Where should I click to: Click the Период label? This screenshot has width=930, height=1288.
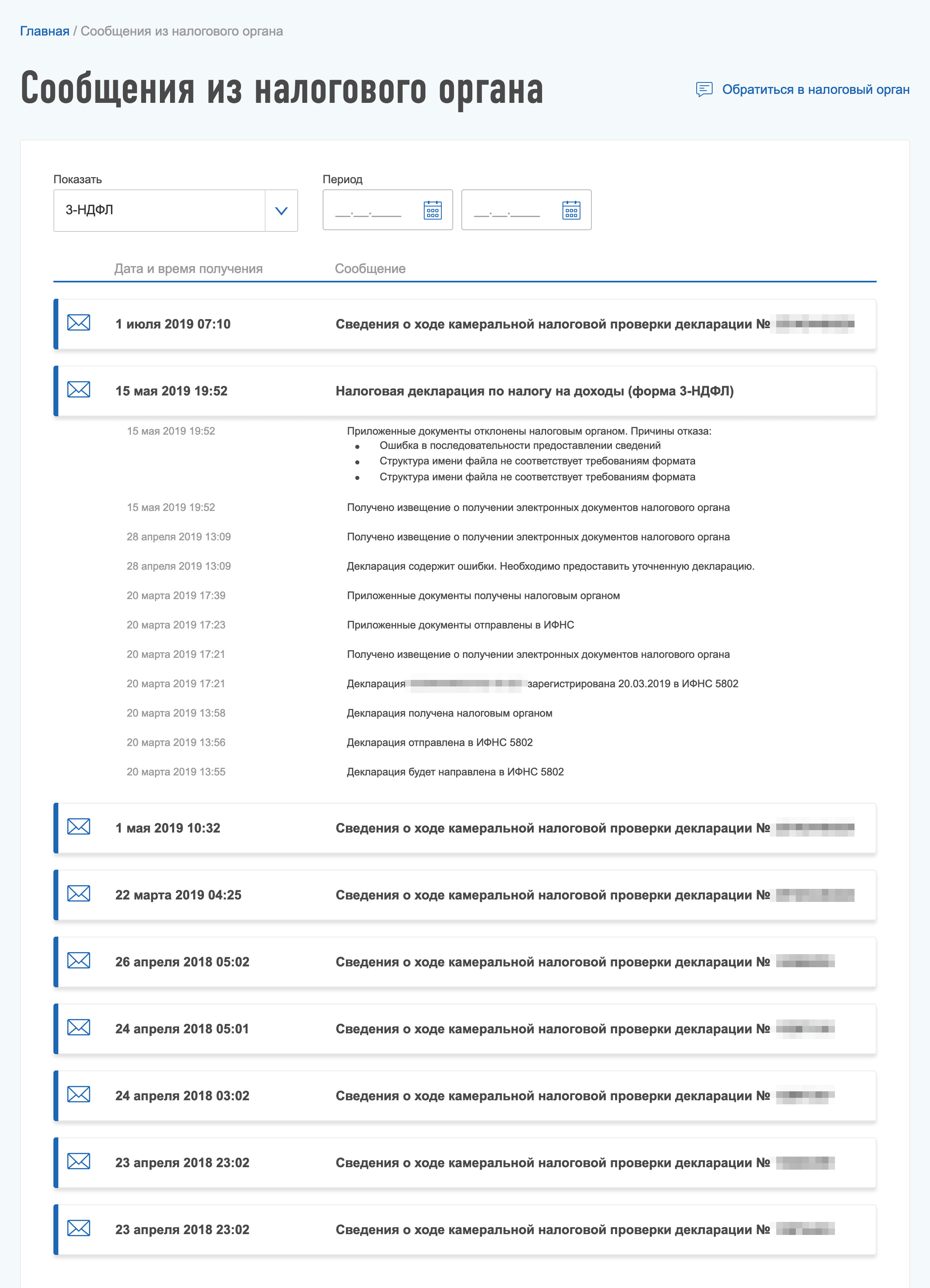coord(342,180)
